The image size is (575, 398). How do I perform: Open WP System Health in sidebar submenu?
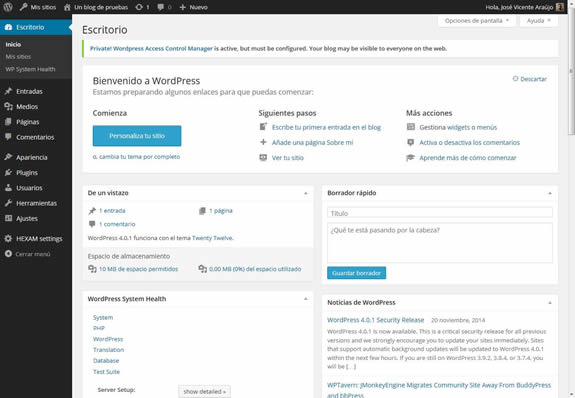coord(30,69)
